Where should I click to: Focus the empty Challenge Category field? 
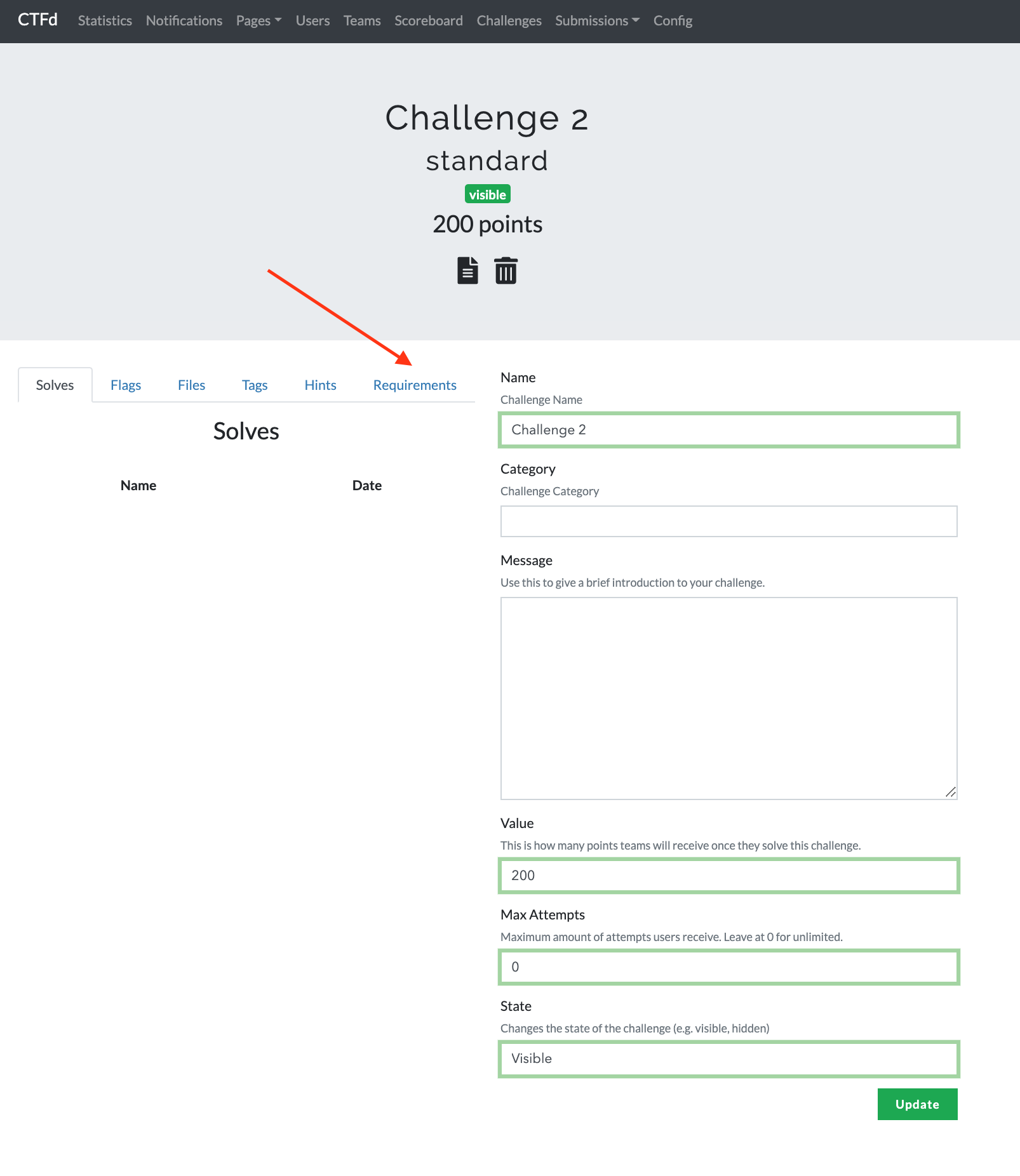(x=728, y=521)
